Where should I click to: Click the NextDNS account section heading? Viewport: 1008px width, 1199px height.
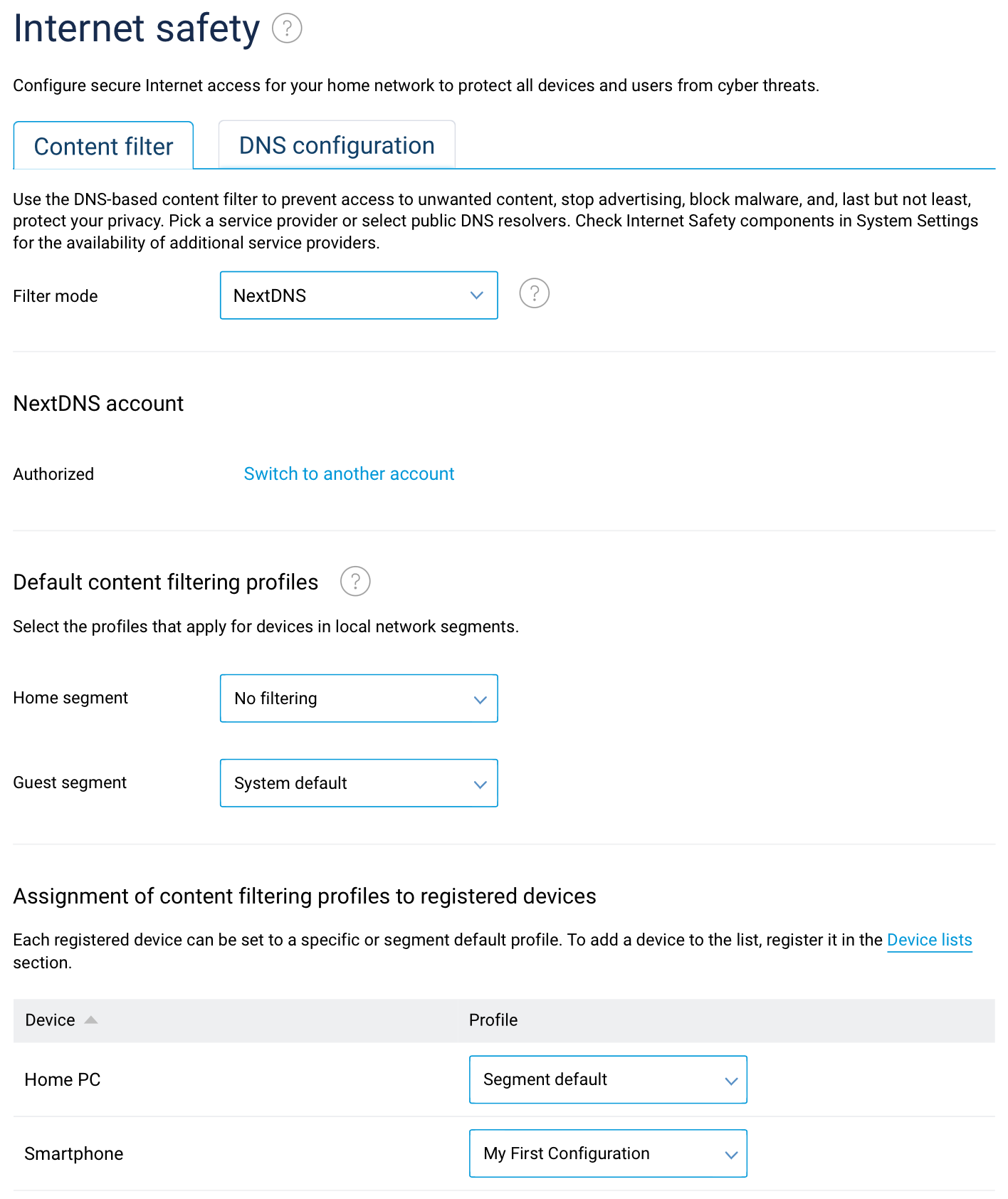(x=98, y=404)
